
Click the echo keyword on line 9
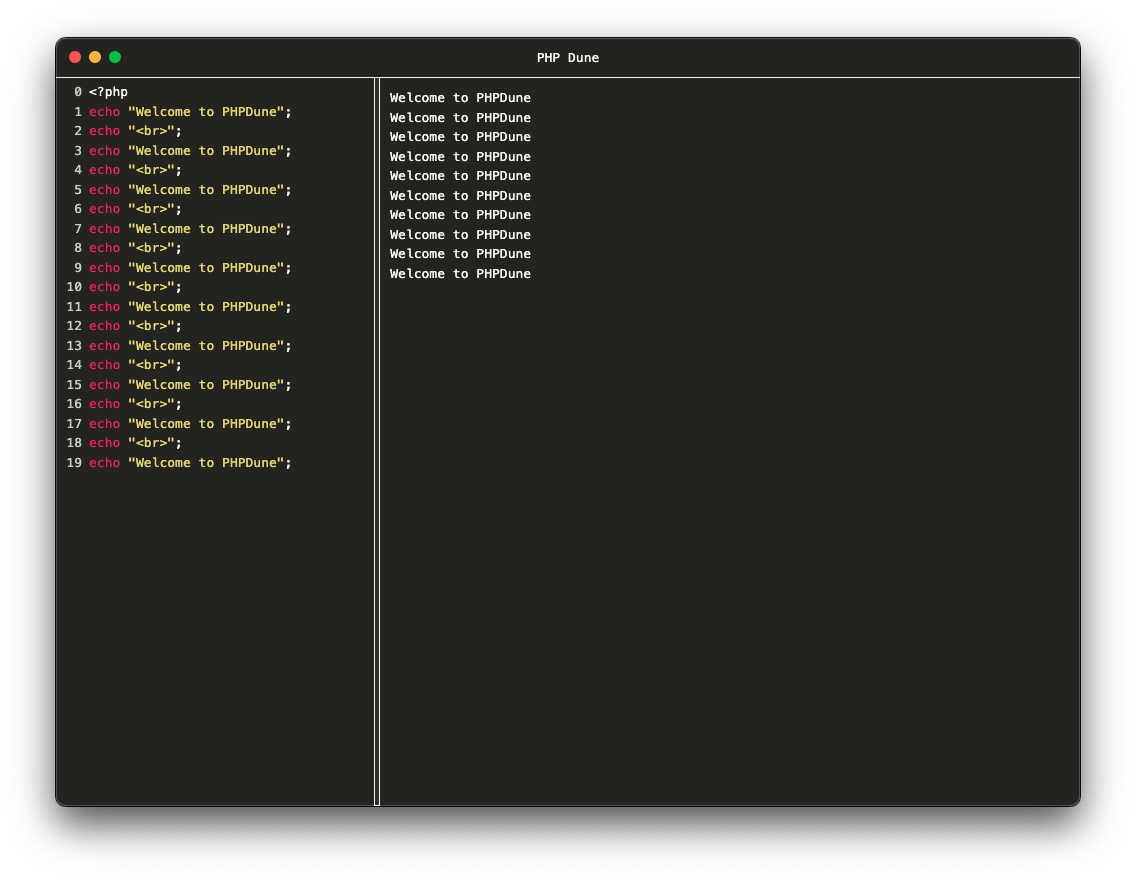[x=104, y=268]
